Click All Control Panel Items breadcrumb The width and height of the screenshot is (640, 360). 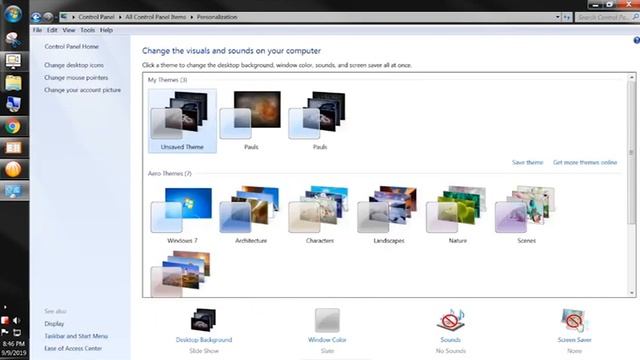pyautogui.click(x=156, y=17)
